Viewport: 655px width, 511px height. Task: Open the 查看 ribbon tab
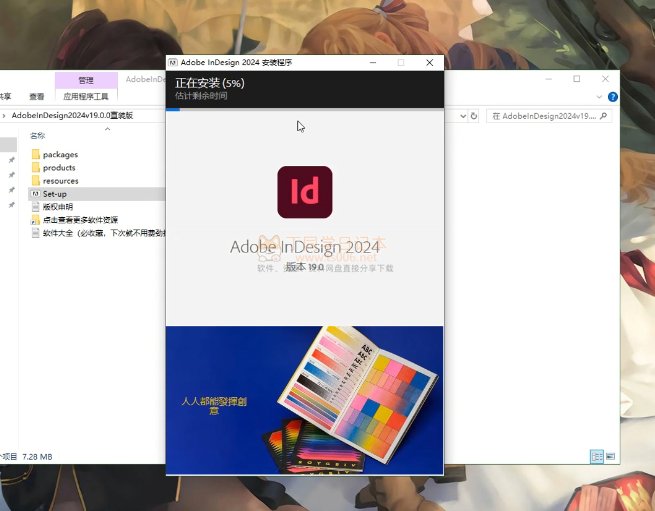(x=37, y=97)
